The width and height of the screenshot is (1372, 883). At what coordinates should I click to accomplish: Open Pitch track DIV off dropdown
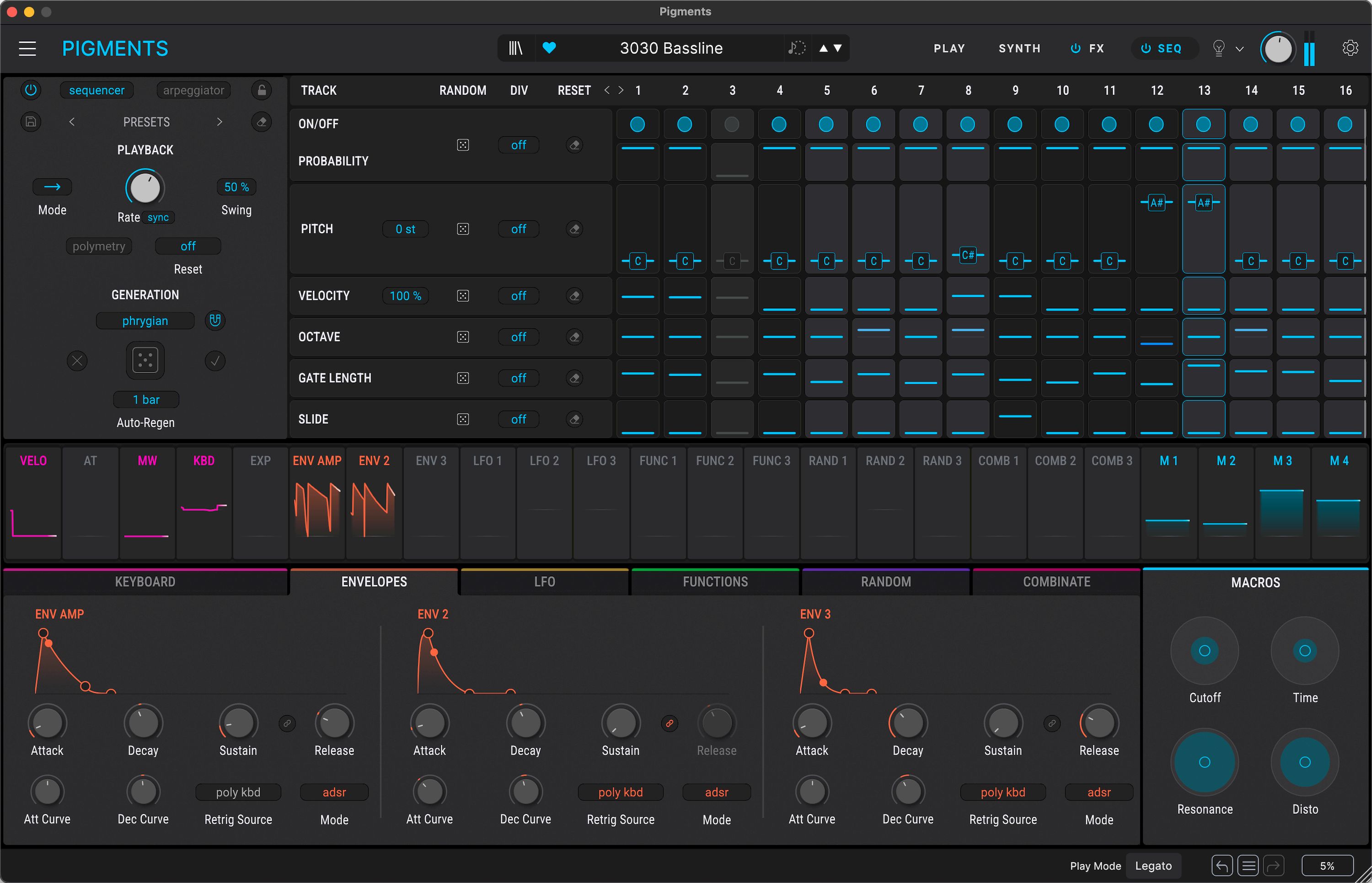click(x=518, y=229)
